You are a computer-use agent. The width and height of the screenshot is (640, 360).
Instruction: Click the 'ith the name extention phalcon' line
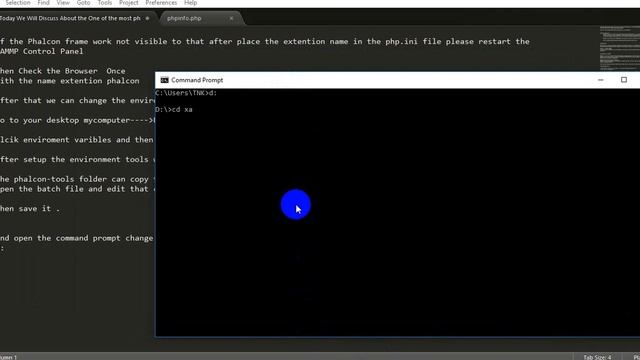tap(70, 81)
